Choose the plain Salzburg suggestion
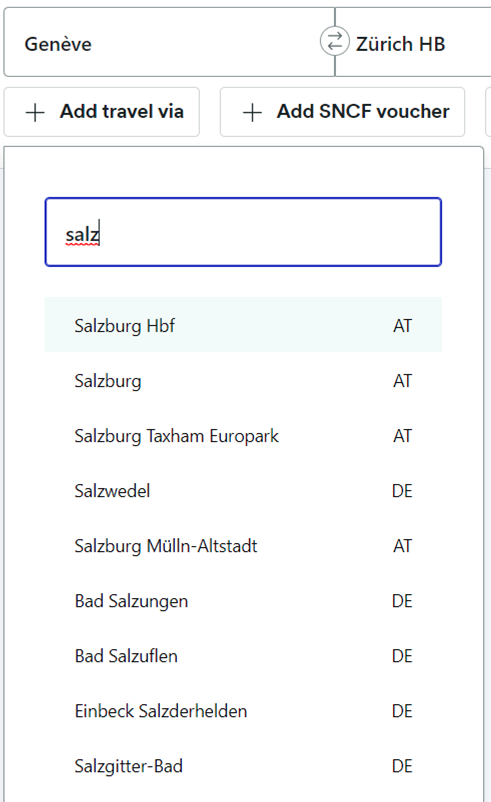This screenshot has width=491, height=802. [243, 380]
